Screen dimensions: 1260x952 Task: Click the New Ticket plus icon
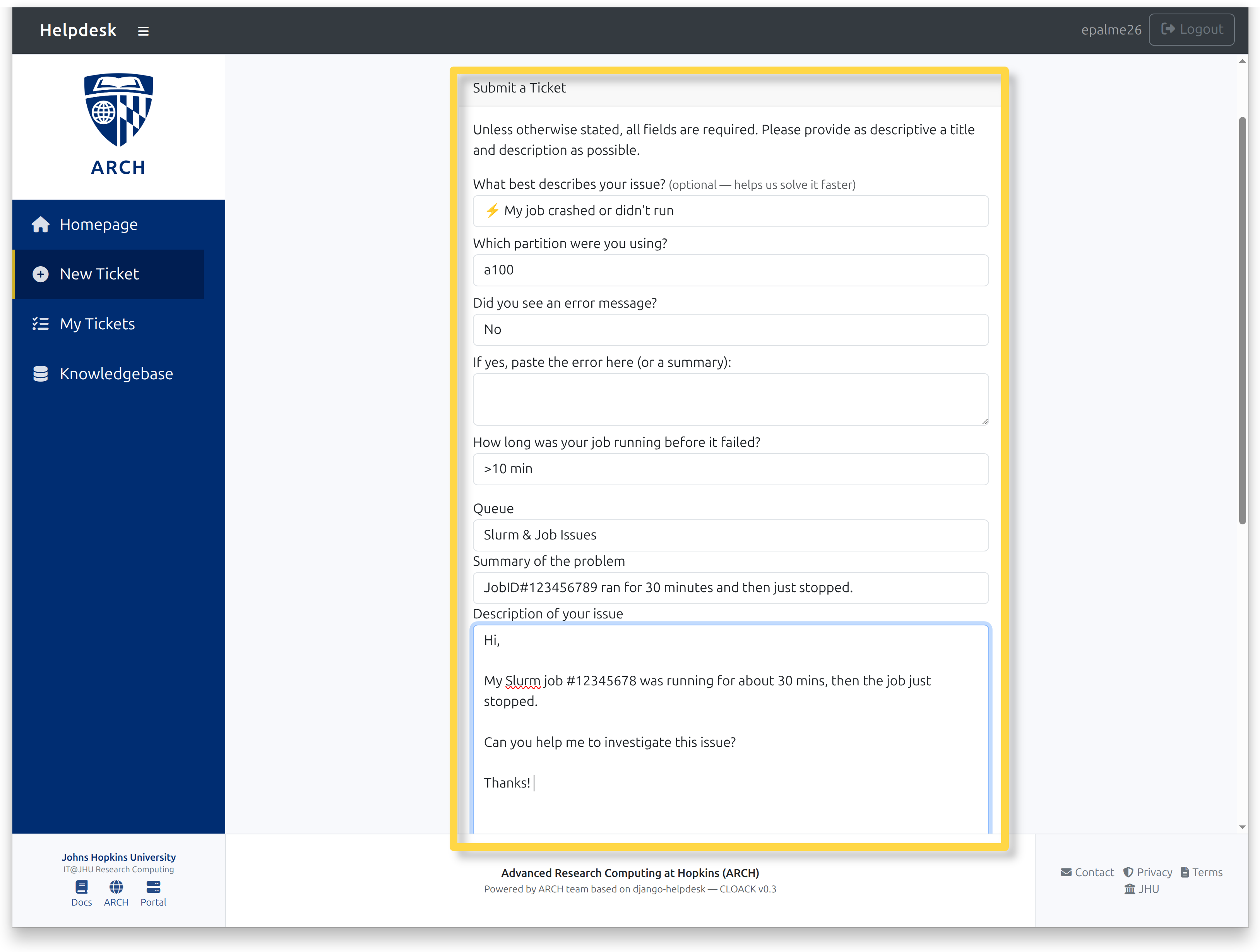pos(41,274)
